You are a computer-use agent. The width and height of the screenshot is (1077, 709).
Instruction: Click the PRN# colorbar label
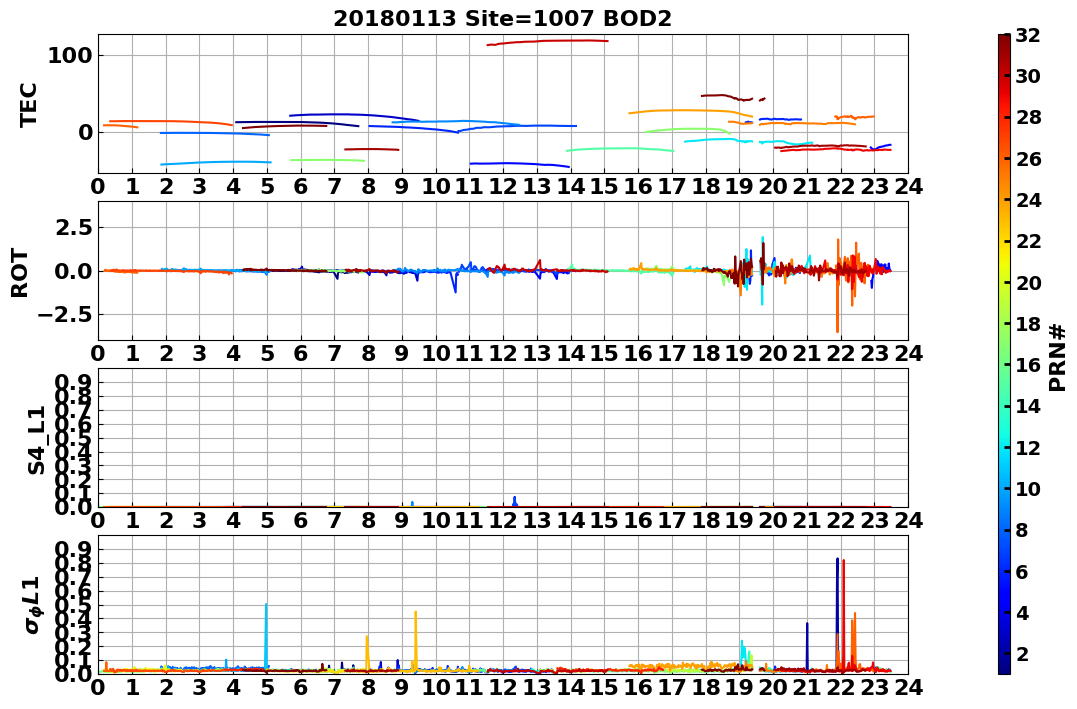pyautogui.click(x=1057, y=357)
